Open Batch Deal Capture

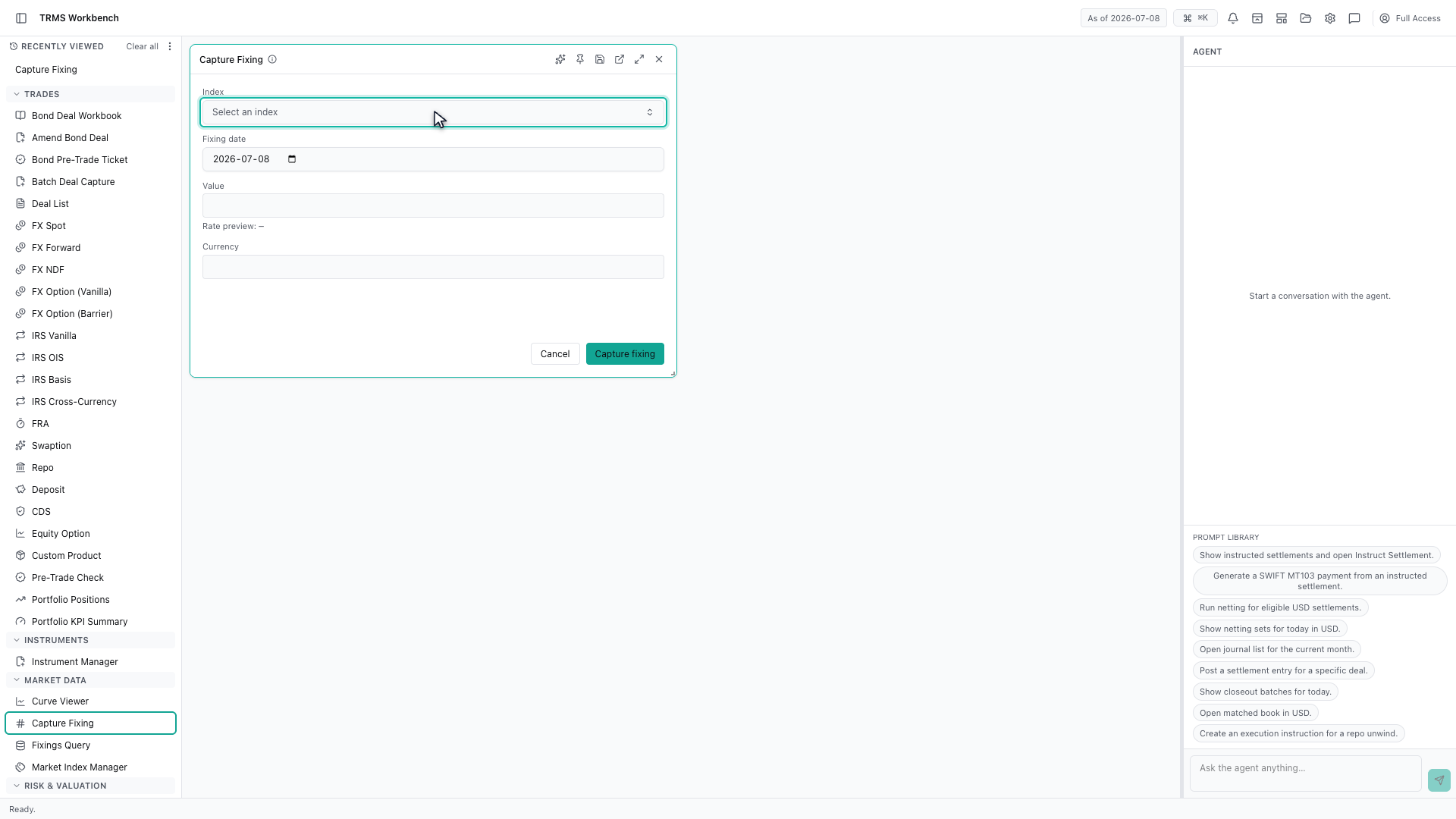[90, 182]
